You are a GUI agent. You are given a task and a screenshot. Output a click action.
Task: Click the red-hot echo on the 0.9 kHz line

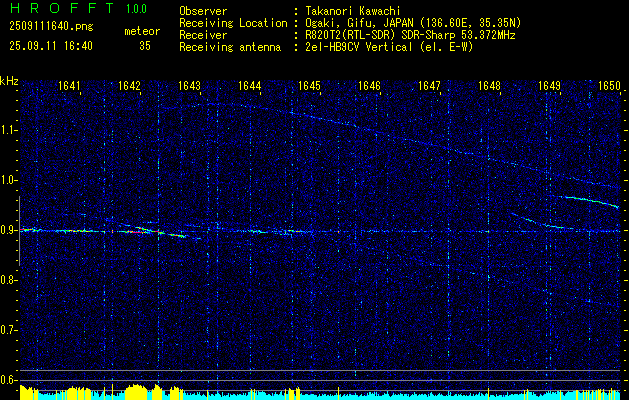[x=135, y=232]
